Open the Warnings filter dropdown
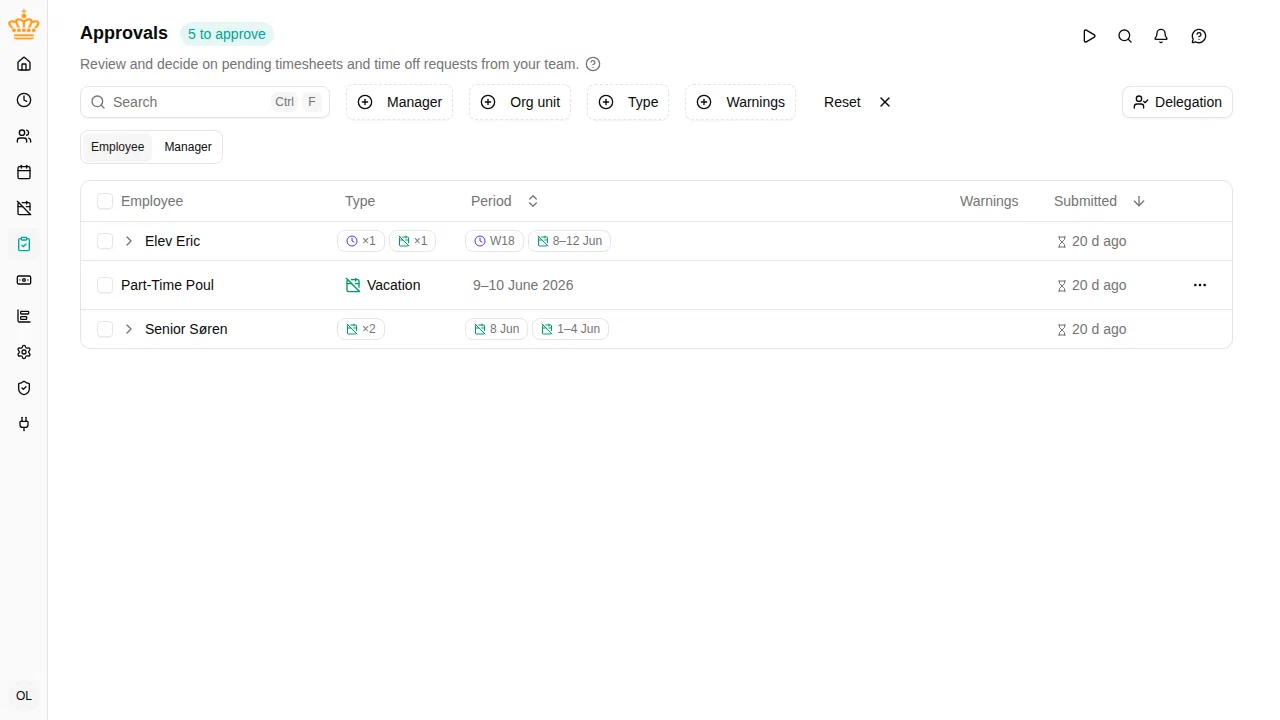This screenshot has width=1280, height=720. (x=740, y=102)
